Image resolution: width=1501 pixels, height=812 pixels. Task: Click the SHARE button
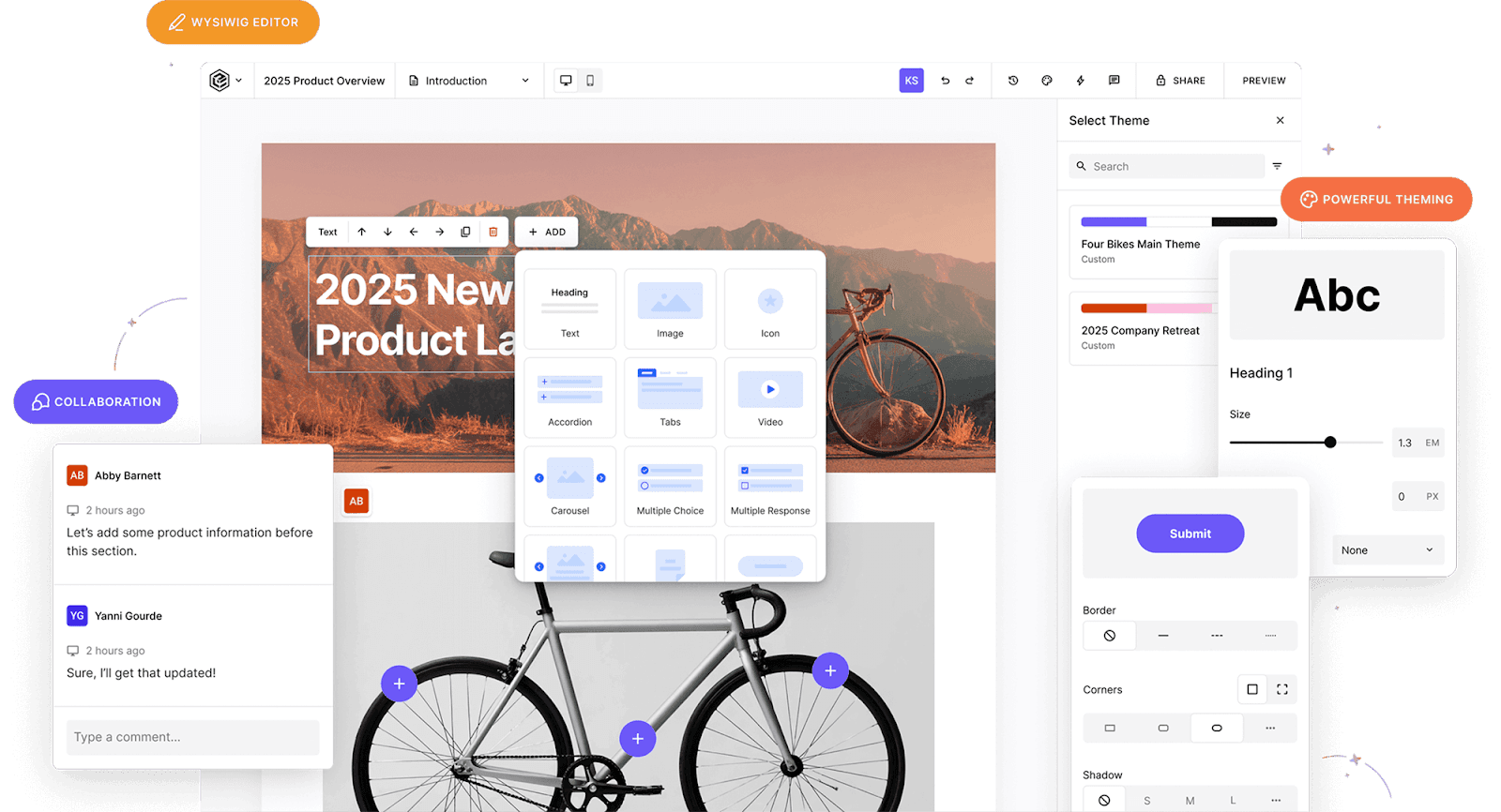point(1180,81)
